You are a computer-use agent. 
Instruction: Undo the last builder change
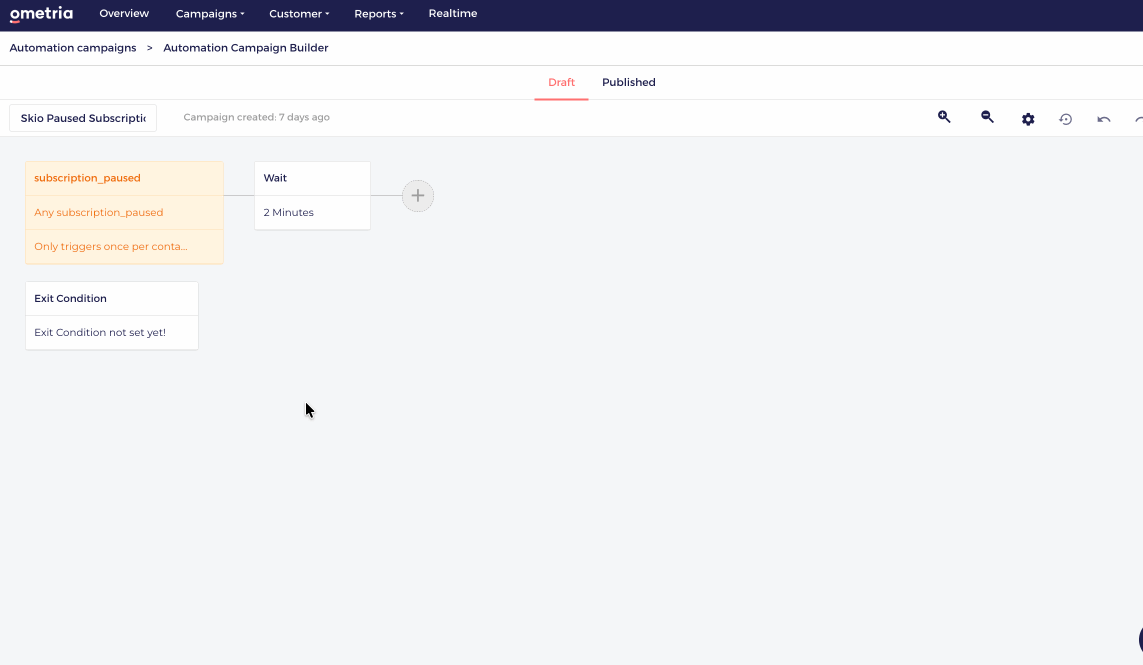[1104, 119]
